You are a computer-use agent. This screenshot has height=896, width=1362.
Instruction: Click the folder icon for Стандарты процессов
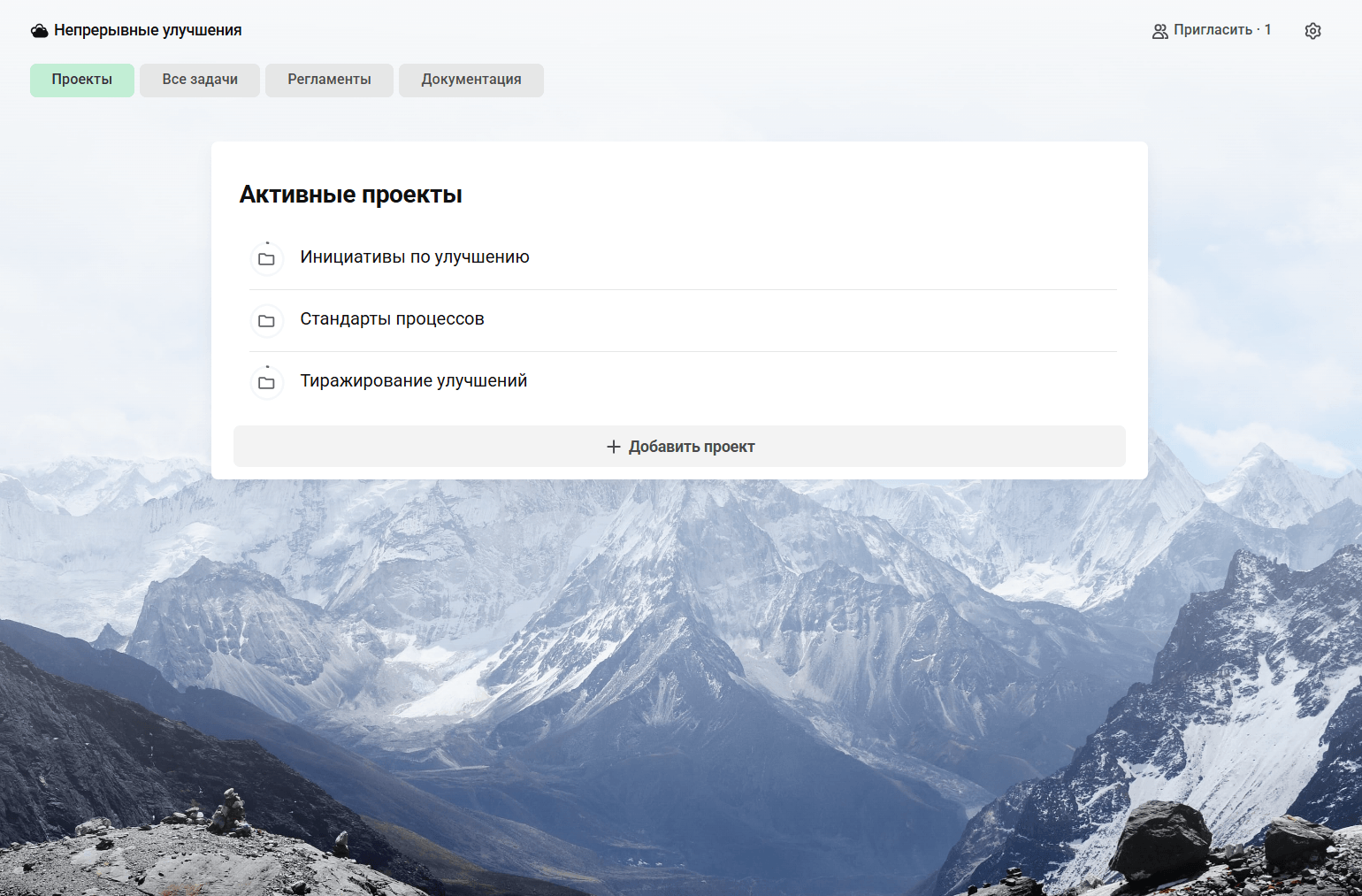pos(266,321)
